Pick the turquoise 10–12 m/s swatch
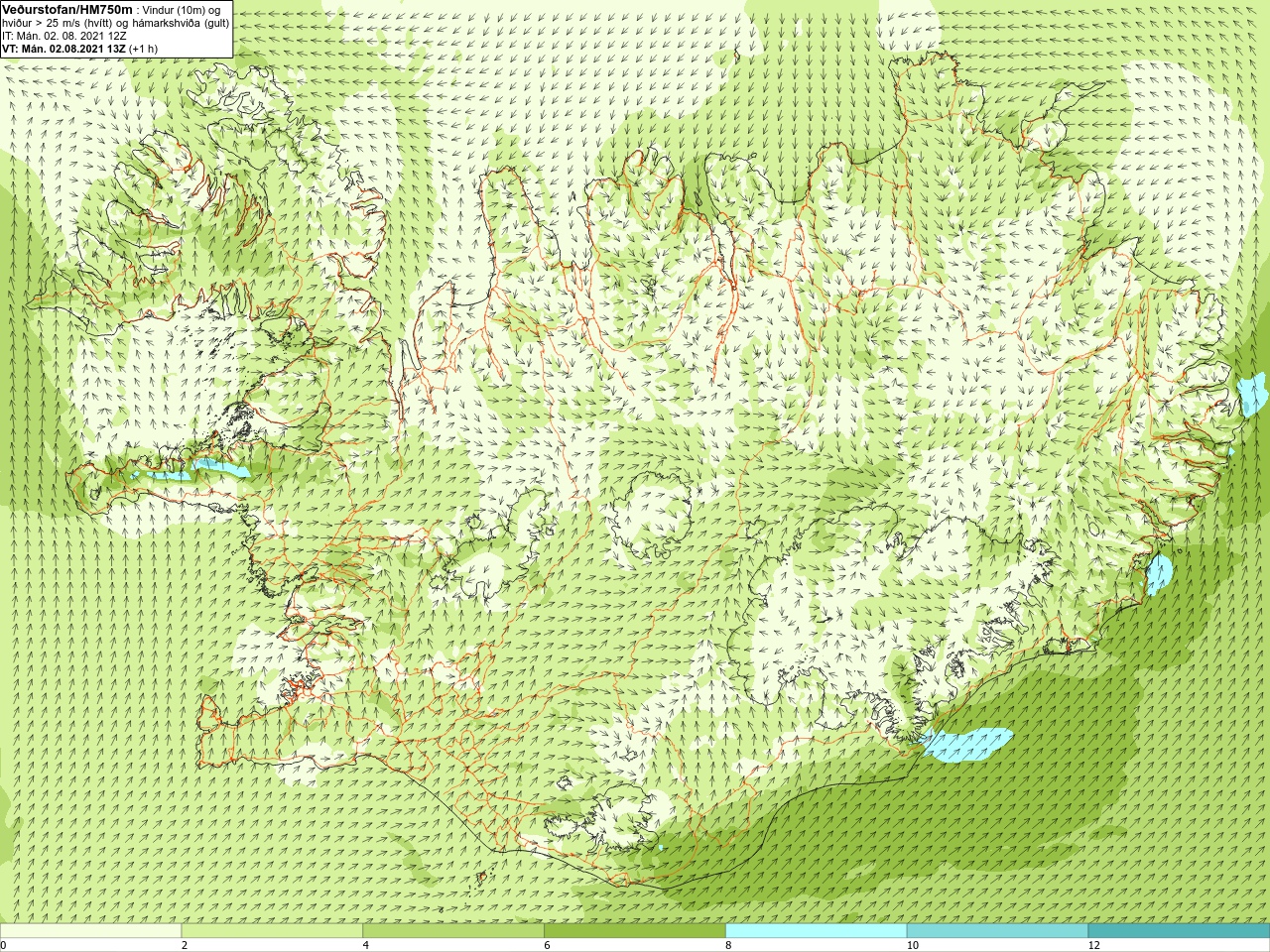This screenshot has width=1270, height=952. (997, 931)
